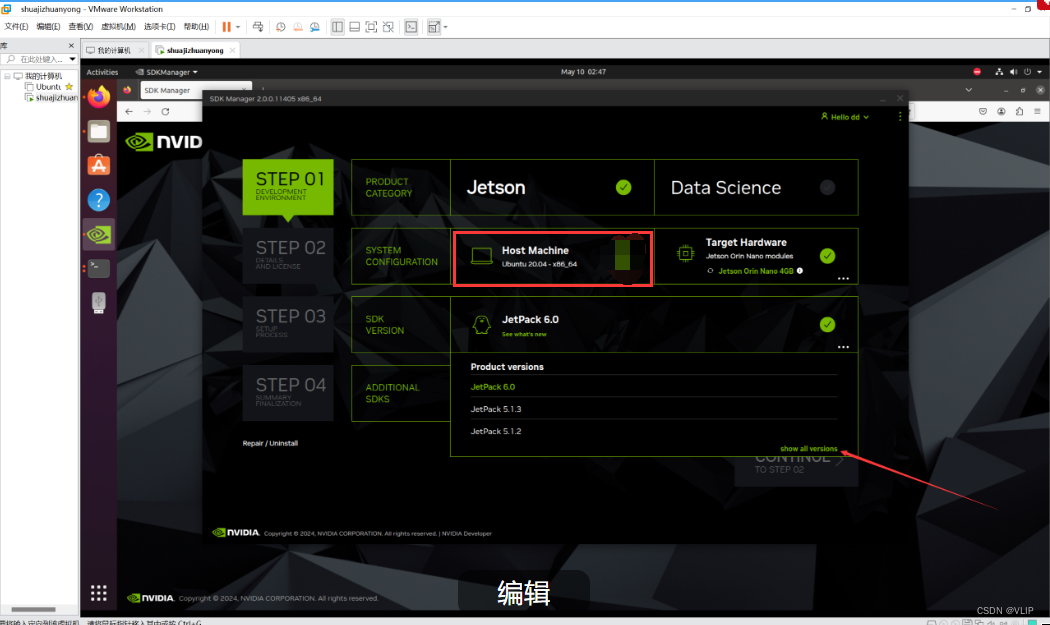Open Firefox extensions icon
Image resolution: width=1050 pixels, height=625 pixels.
(1019, 111)
